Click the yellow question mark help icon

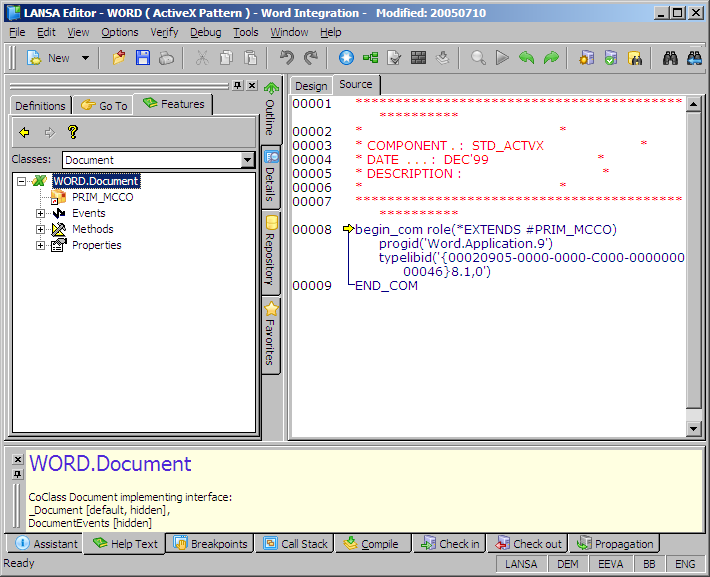click(72, 132)
